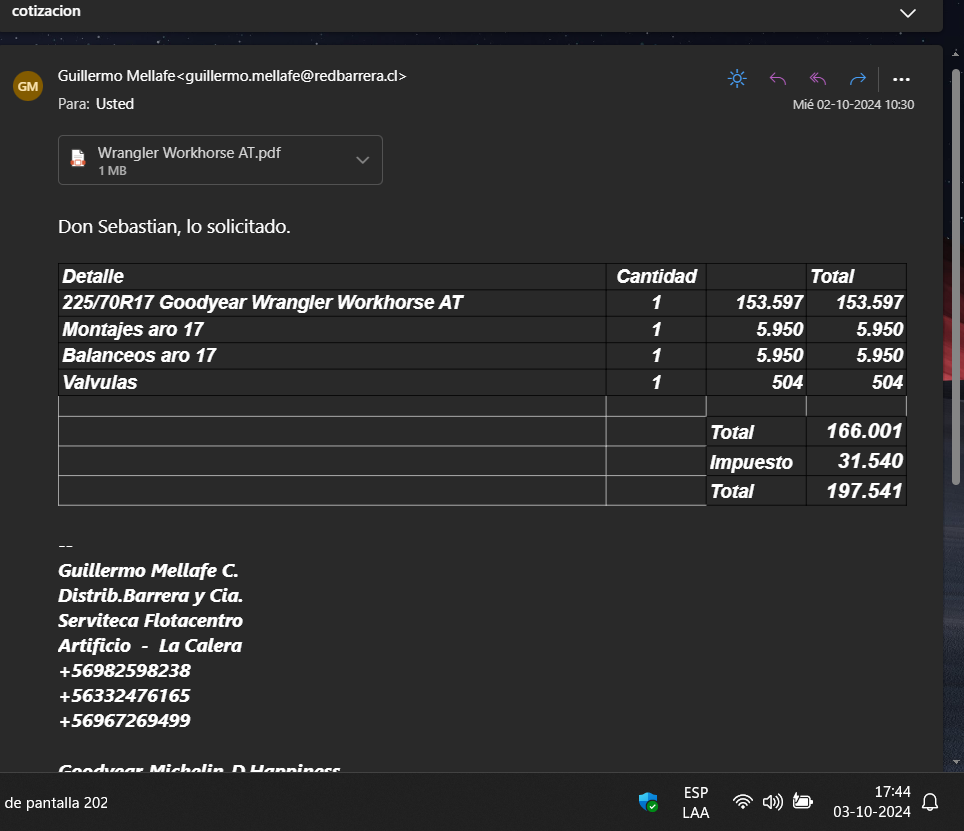Click the Para: Usted recipient line
Image resolution: width=964 pixels, height=831 pixels.
click(96, 104)
